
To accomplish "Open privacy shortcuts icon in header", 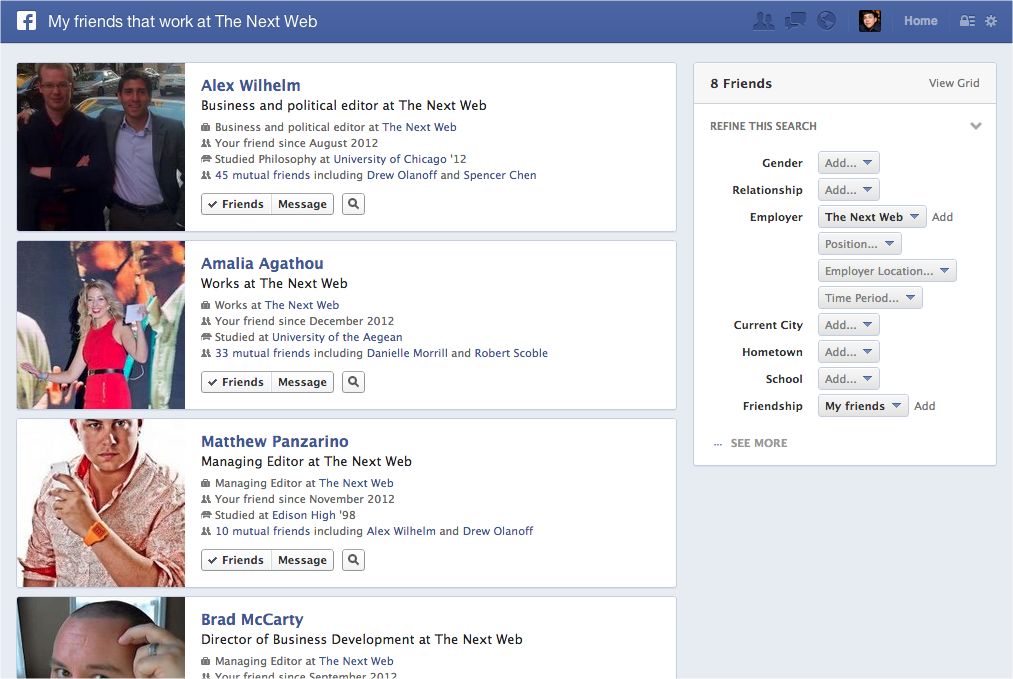I will pyautogui.click(x=967, y=21).
